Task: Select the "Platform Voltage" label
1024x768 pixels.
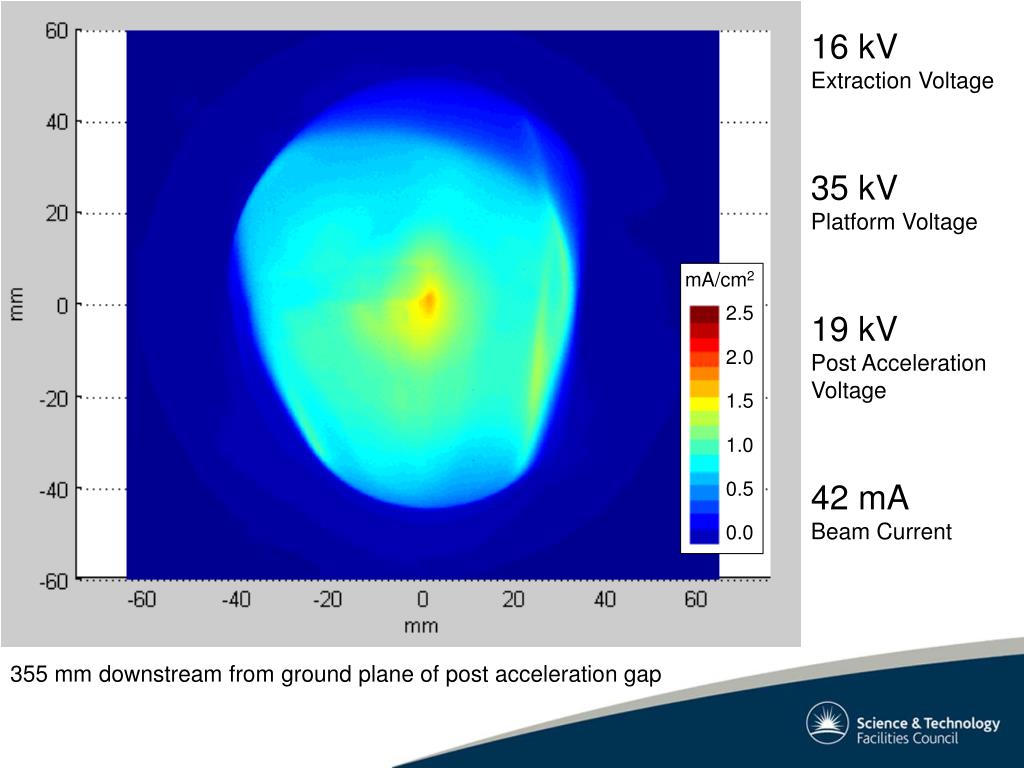Action: [x=894, y=222]
